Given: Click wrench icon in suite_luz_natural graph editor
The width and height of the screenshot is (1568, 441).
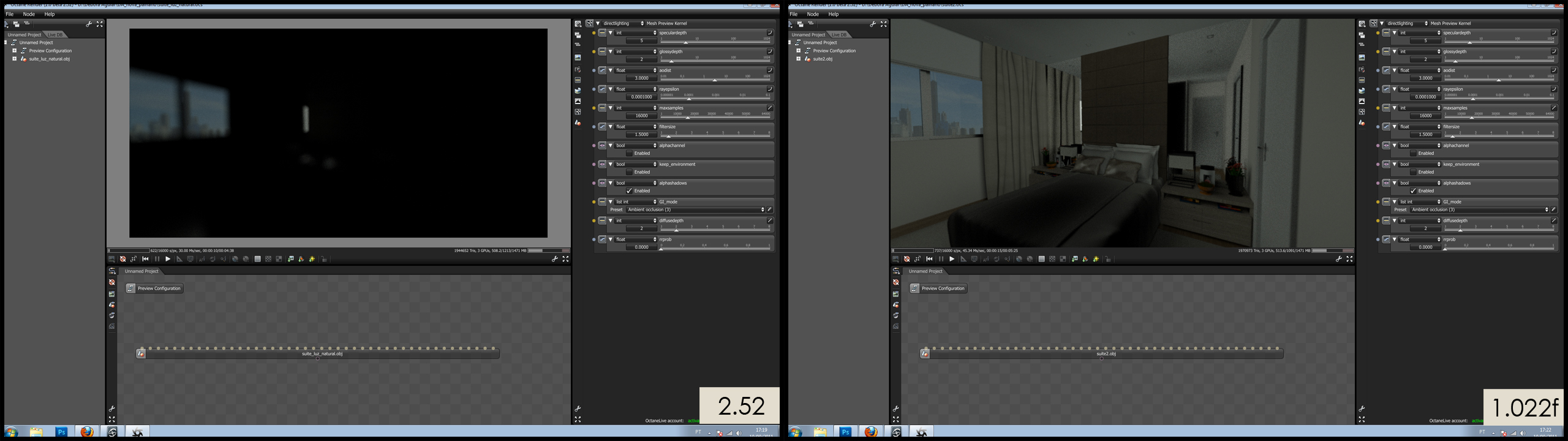Looking at the screenshot, I should click(x=112, y=409).
